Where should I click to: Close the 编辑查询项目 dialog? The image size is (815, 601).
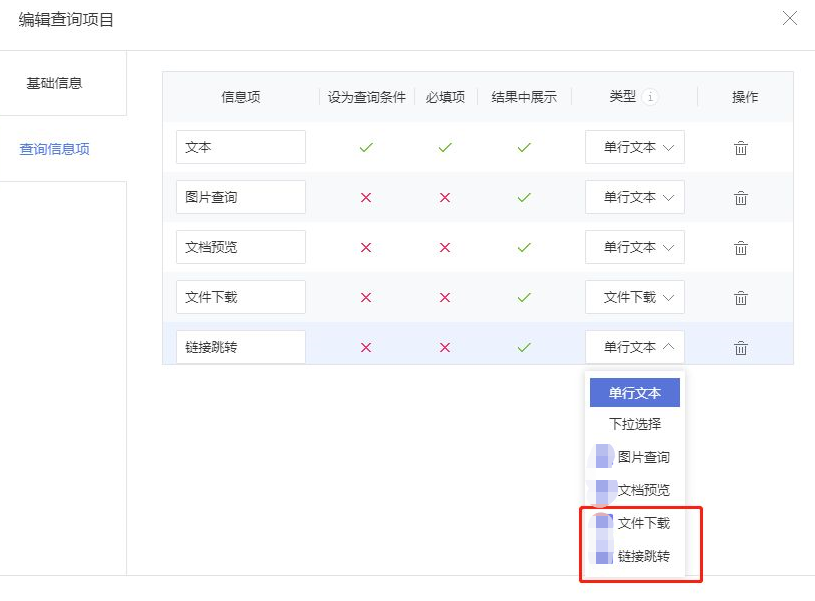coord(790,18)
